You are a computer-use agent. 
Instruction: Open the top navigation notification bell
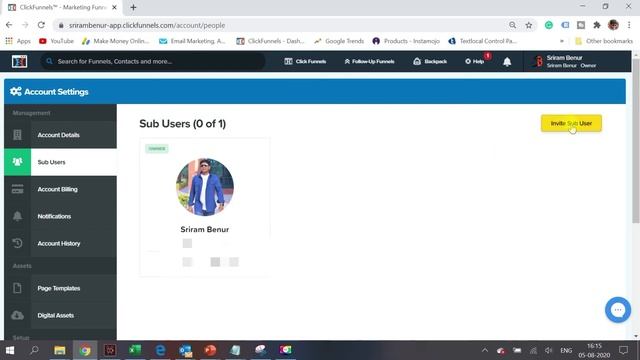click(x=507, y=62)
